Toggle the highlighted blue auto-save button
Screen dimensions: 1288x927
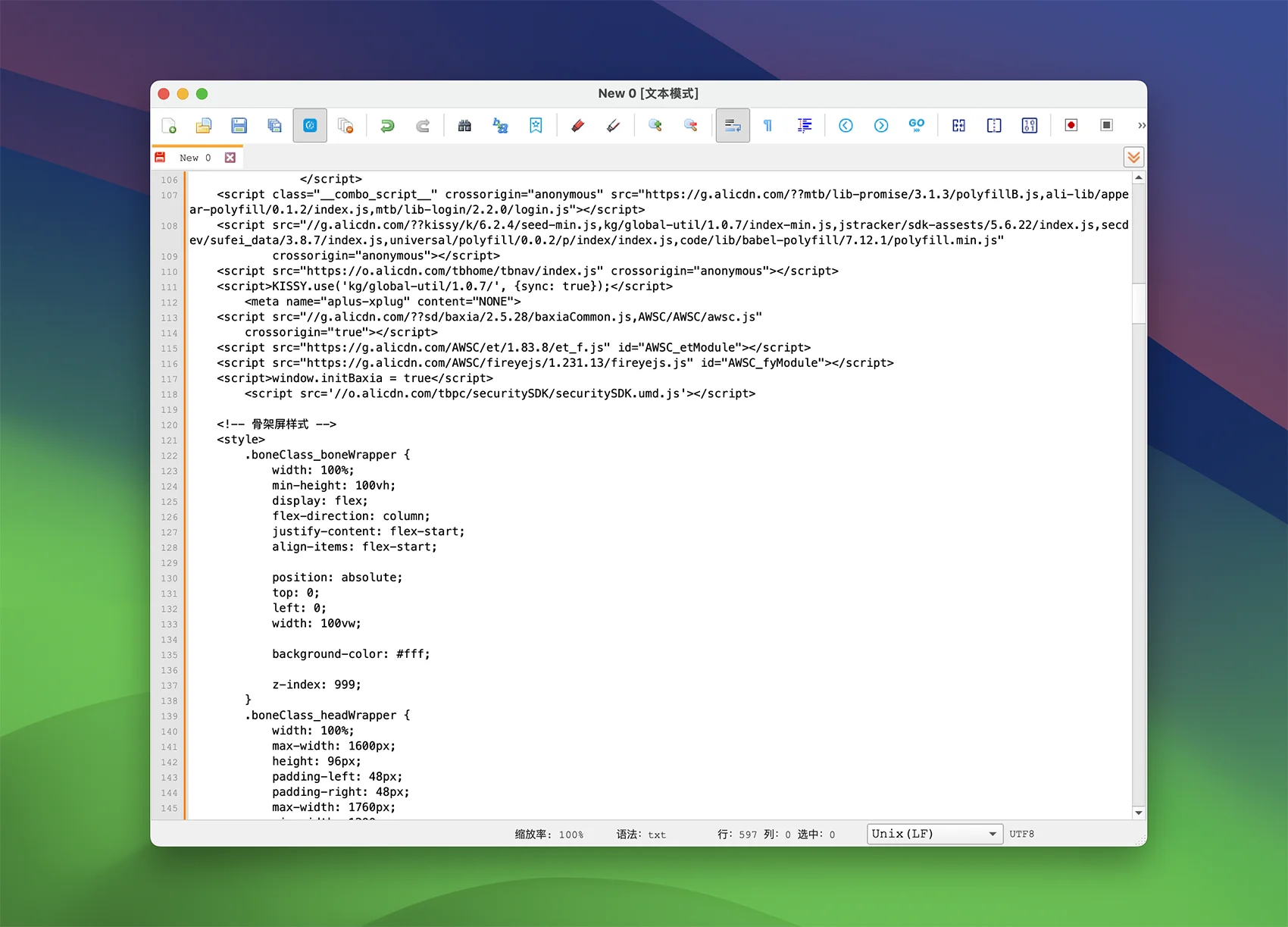point(310,126)
